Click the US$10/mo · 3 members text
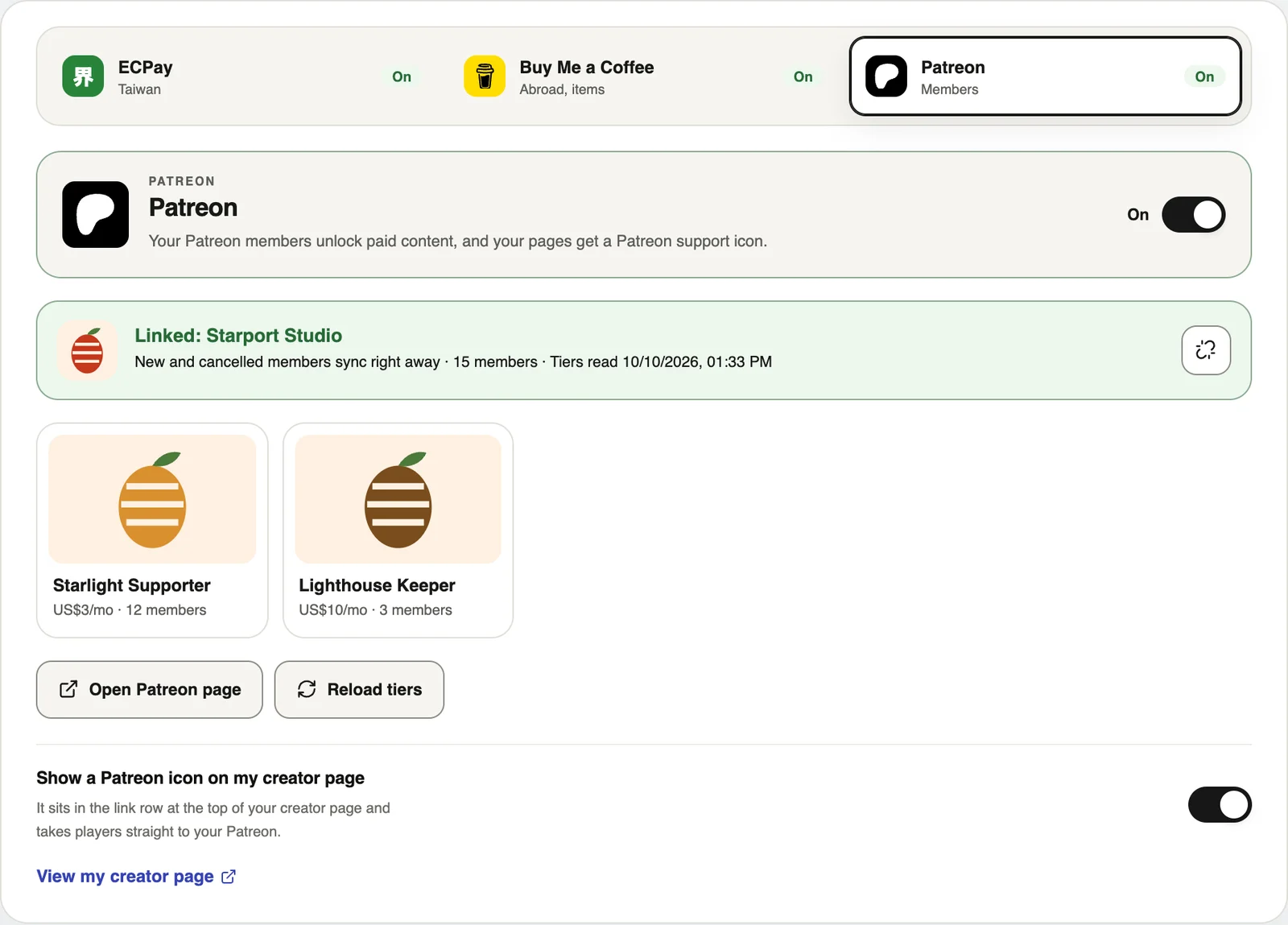The height and width of the screenshot is (925, 1288). 375,610
